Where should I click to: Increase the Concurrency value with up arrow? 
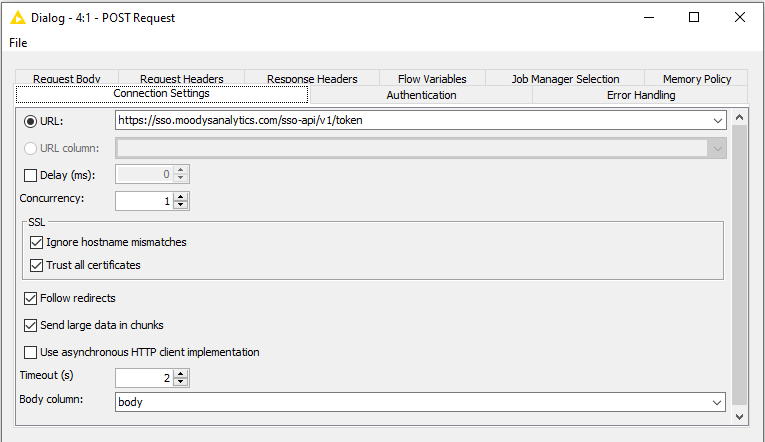point(181,197)
